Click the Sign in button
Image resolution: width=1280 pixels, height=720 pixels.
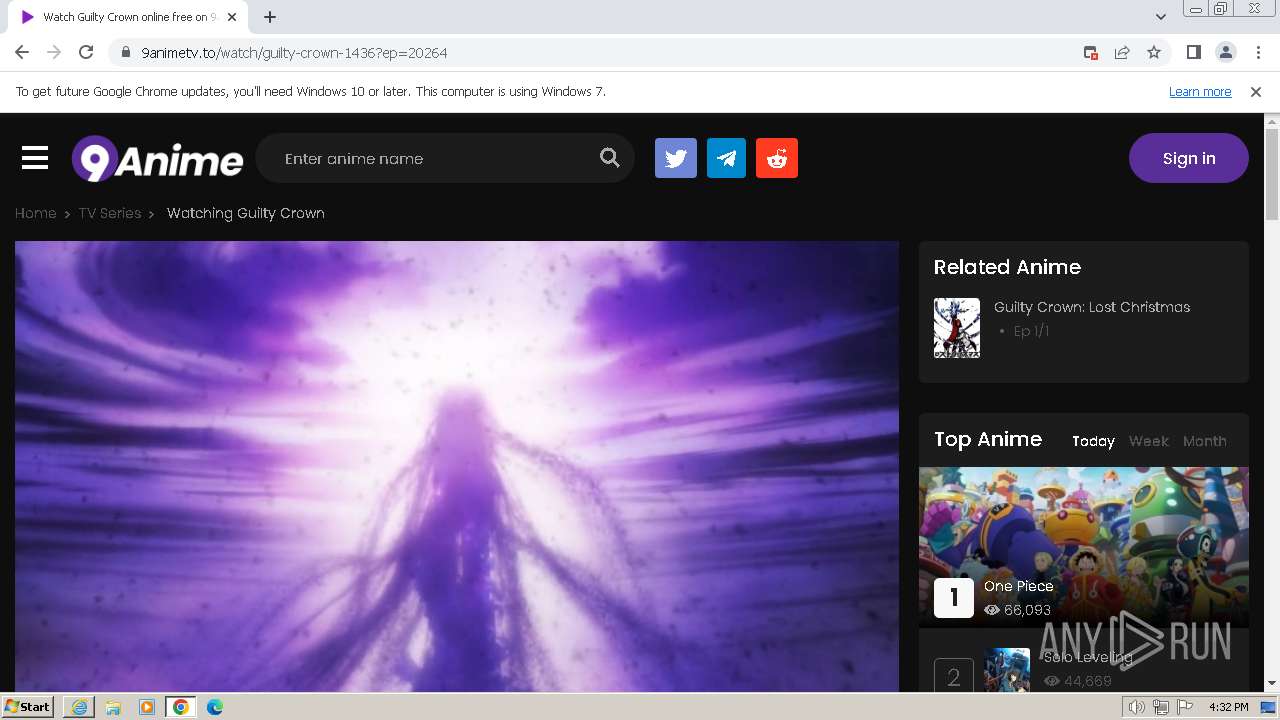1189,158
